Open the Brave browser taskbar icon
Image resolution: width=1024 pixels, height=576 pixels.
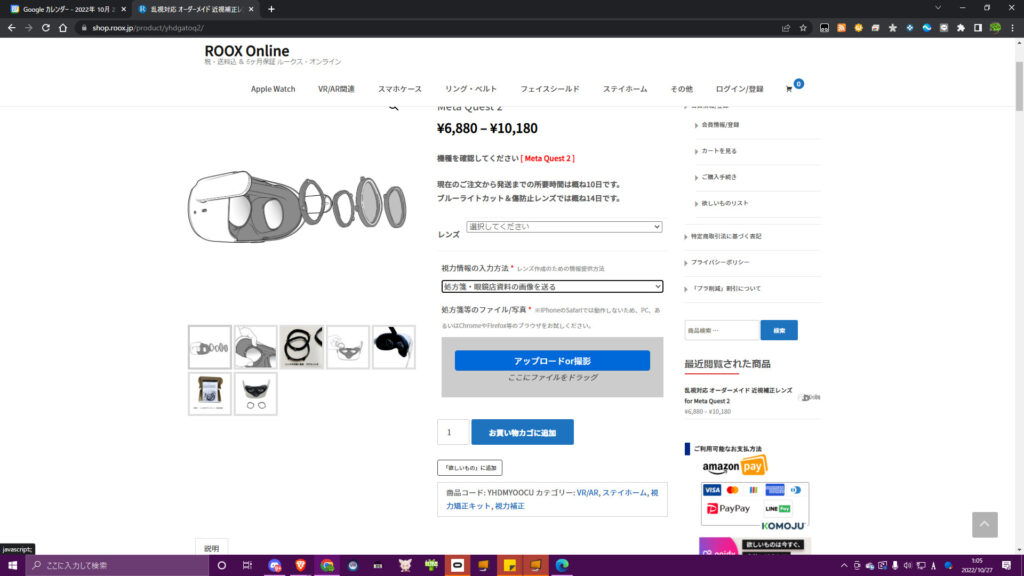(300, 566)
